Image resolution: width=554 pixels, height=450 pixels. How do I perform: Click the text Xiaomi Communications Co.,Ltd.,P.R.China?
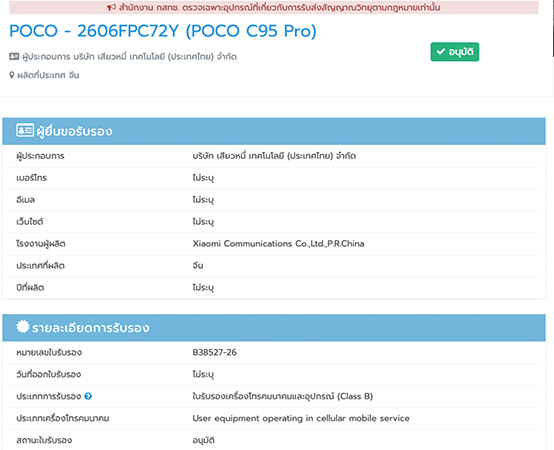pyautogui.click(x=278, y=244)
